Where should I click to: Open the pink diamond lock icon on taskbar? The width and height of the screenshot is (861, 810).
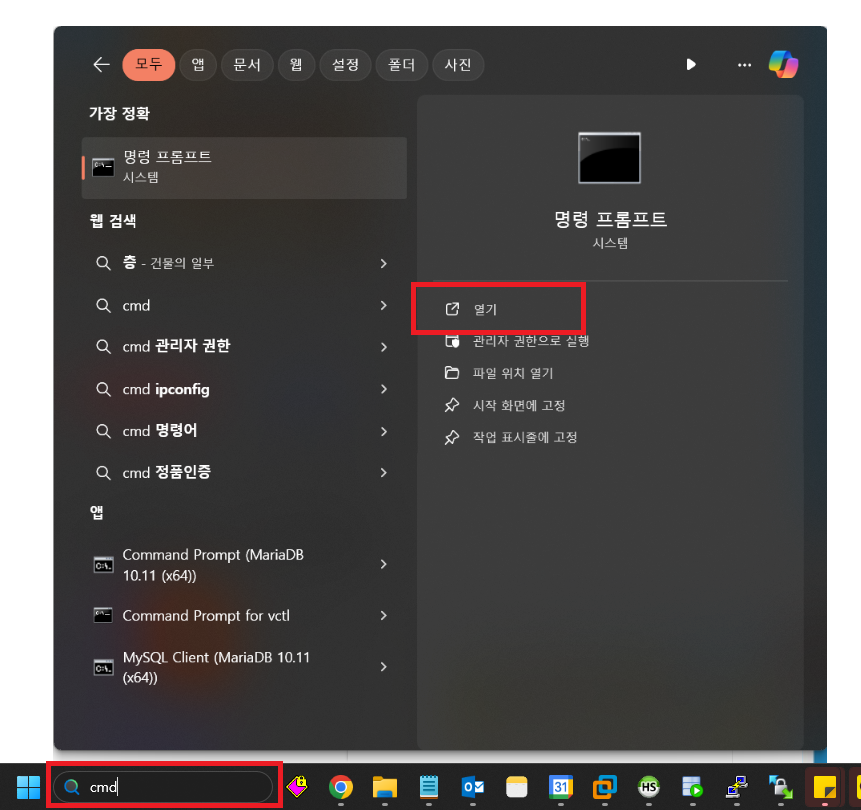click(x=297, y=787)
